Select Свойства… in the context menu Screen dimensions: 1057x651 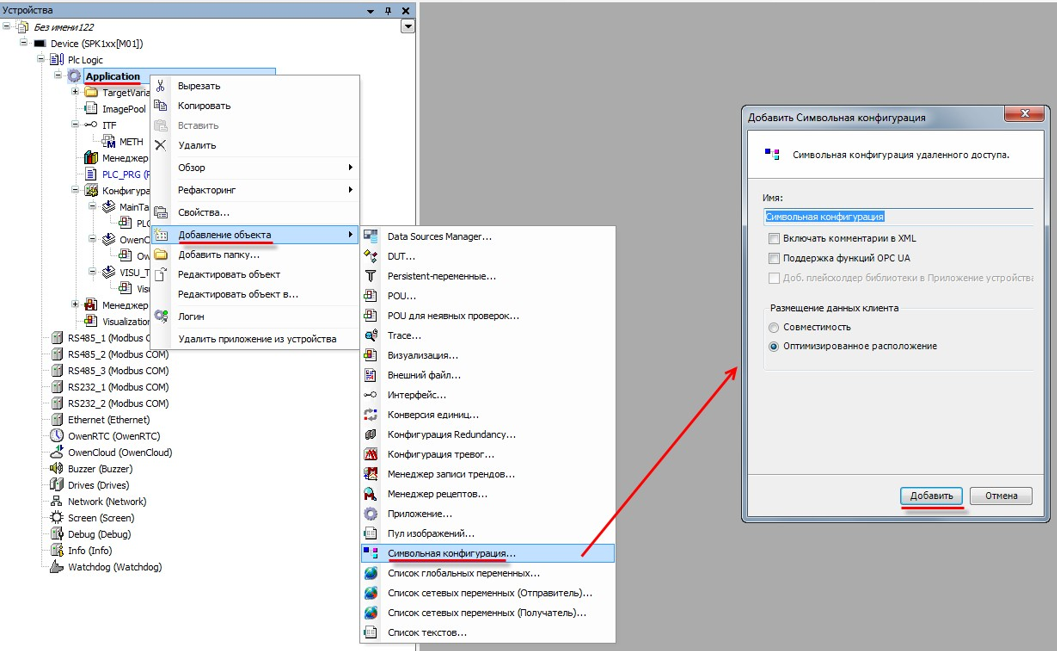pyautogui.click(x=204, y=213)
